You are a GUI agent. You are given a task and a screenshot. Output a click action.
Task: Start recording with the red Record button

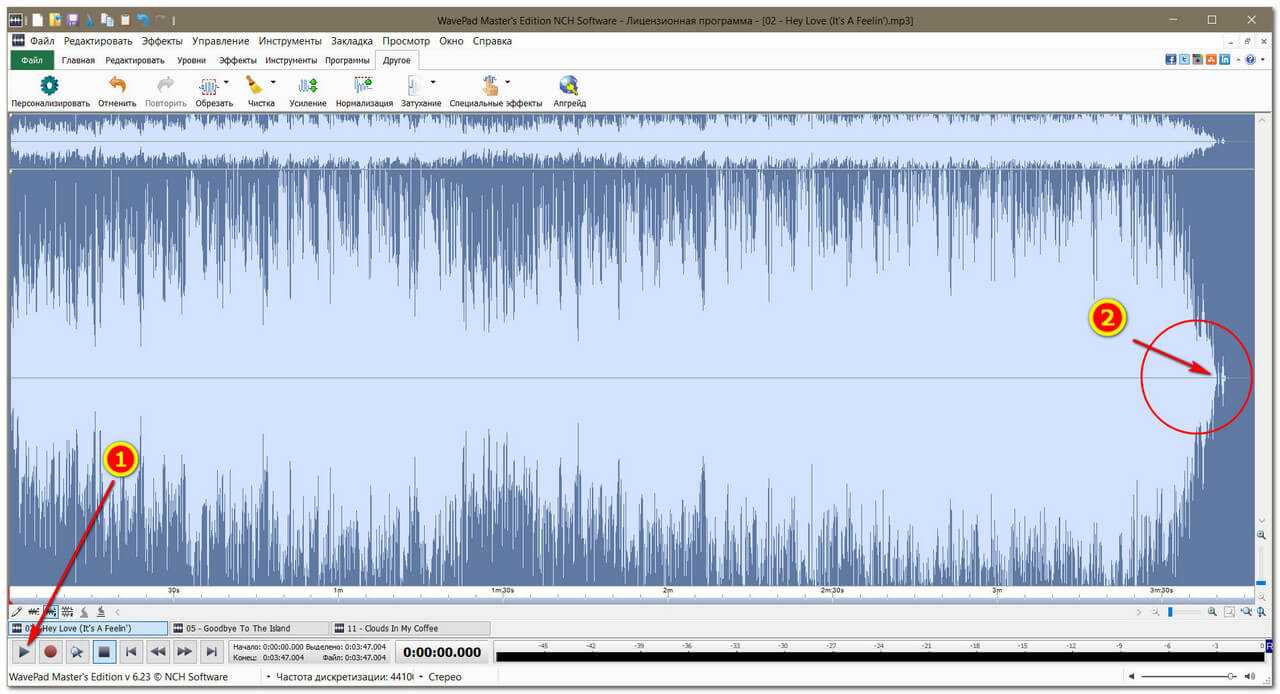[x=50, y=652]
